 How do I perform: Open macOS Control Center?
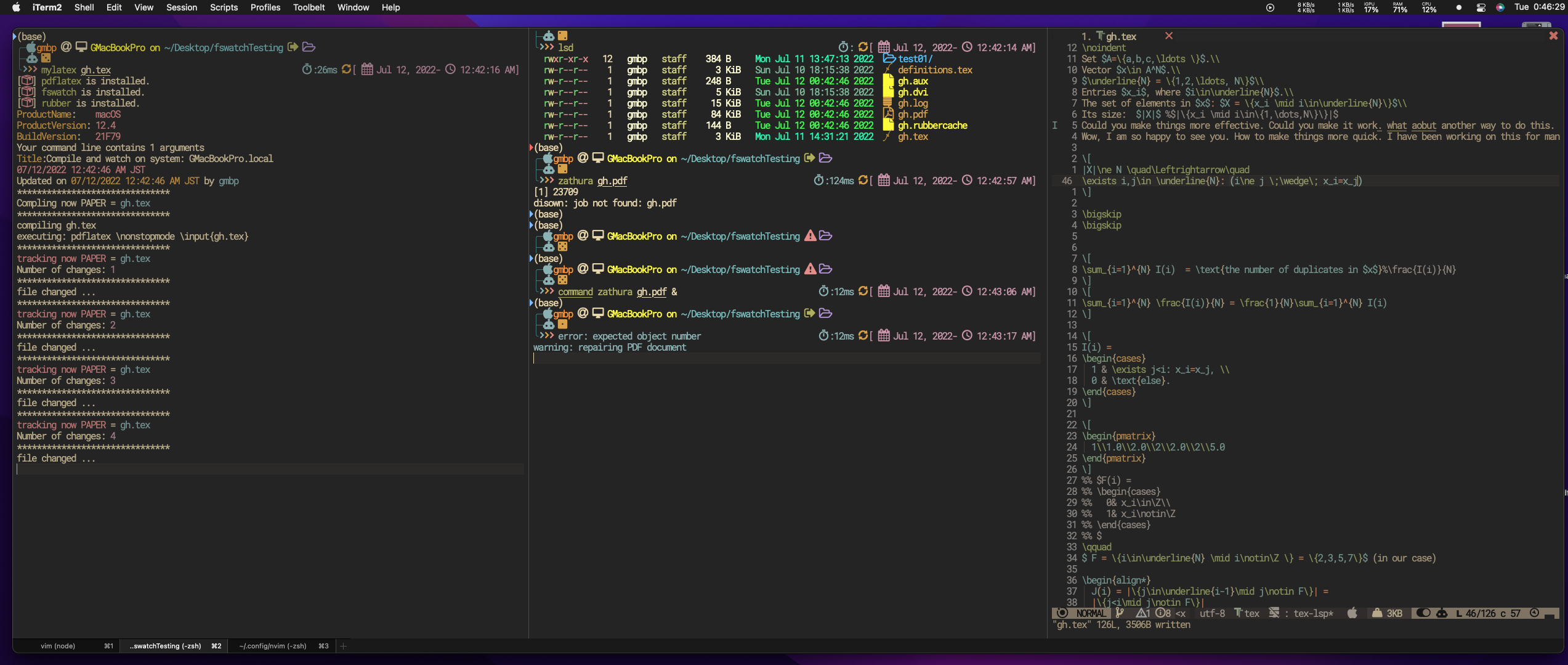[1481, 7]
